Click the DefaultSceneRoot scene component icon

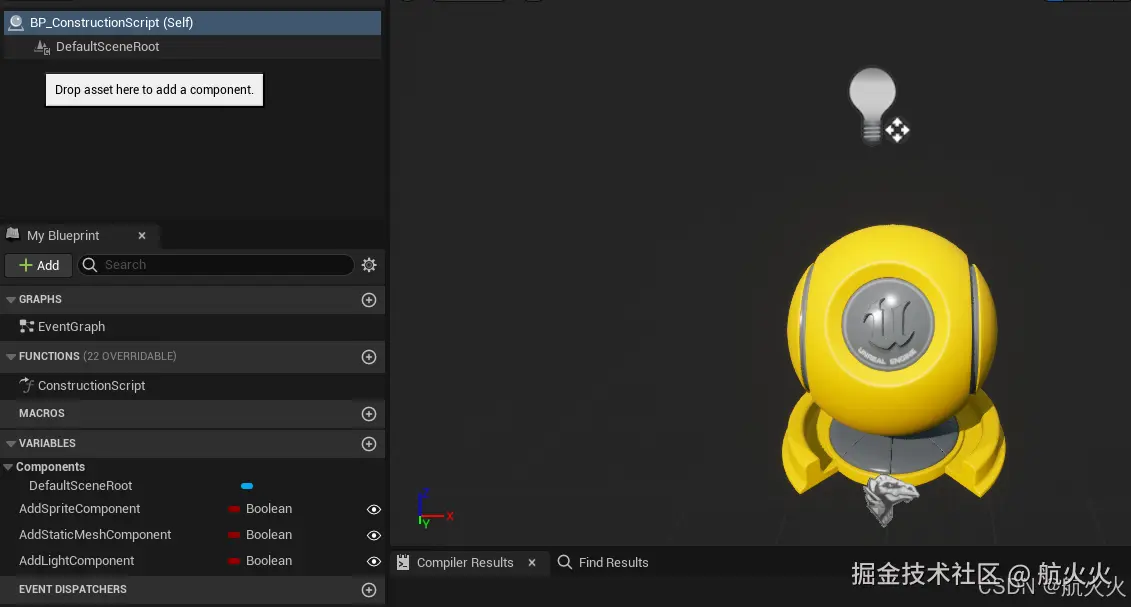point(42,47)
